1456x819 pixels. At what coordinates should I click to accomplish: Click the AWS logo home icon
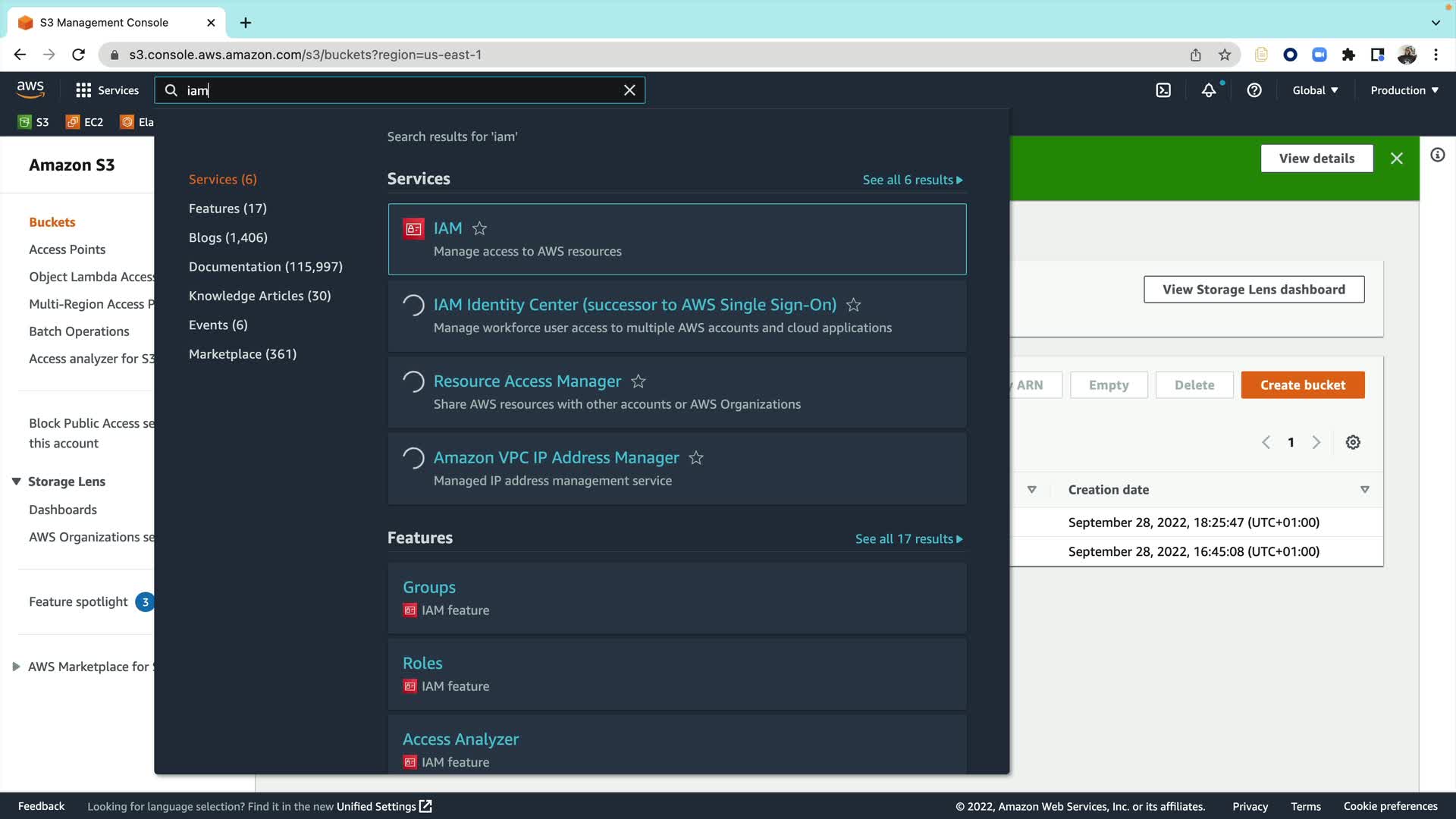(x=30, y=89)
